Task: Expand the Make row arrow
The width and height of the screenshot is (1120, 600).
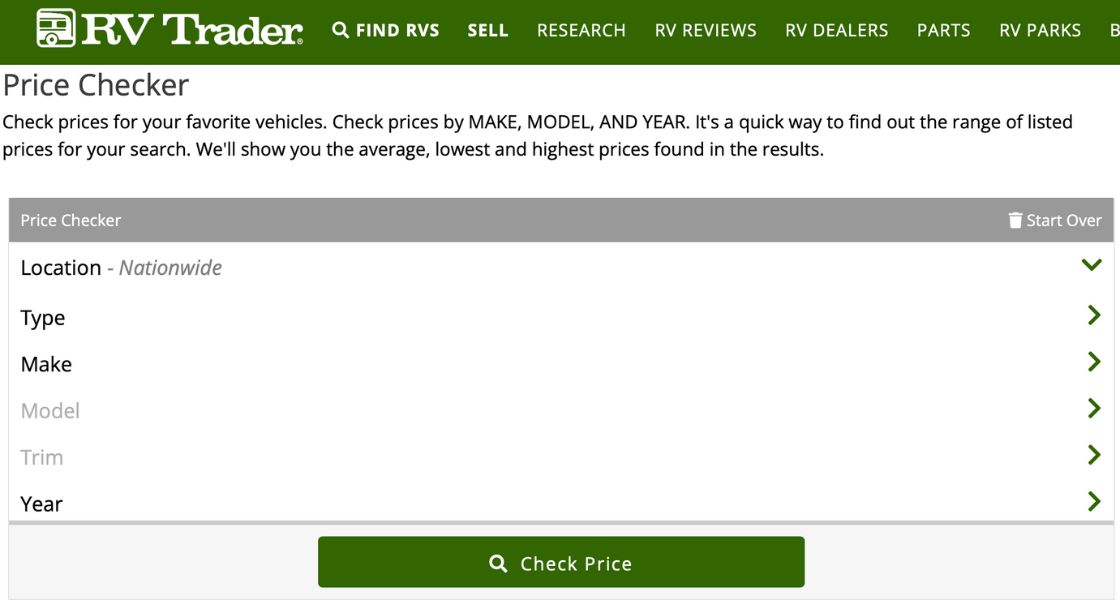Action: point(1093,362)
